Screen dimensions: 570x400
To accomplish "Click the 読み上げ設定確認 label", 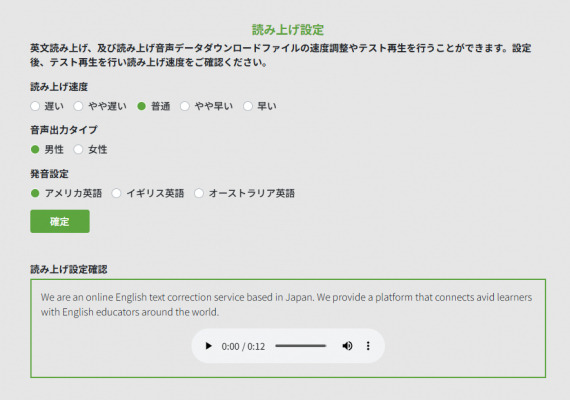I will 69,269.
